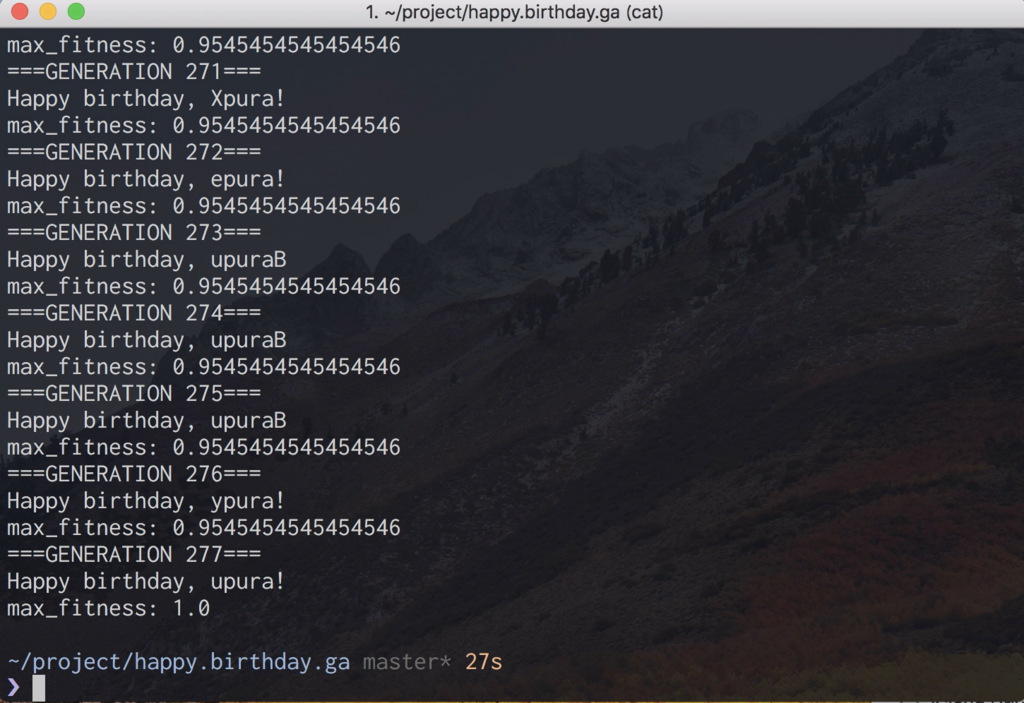1024x703 pixels.
Task: Click the 'max_fitness: 1.0' result line
Action: [x=108, y=608]
